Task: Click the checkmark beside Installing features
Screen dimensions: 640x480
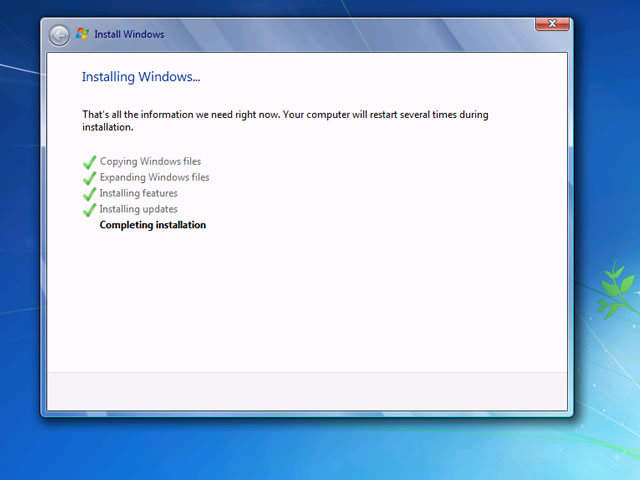Action: tap(89, 194)
